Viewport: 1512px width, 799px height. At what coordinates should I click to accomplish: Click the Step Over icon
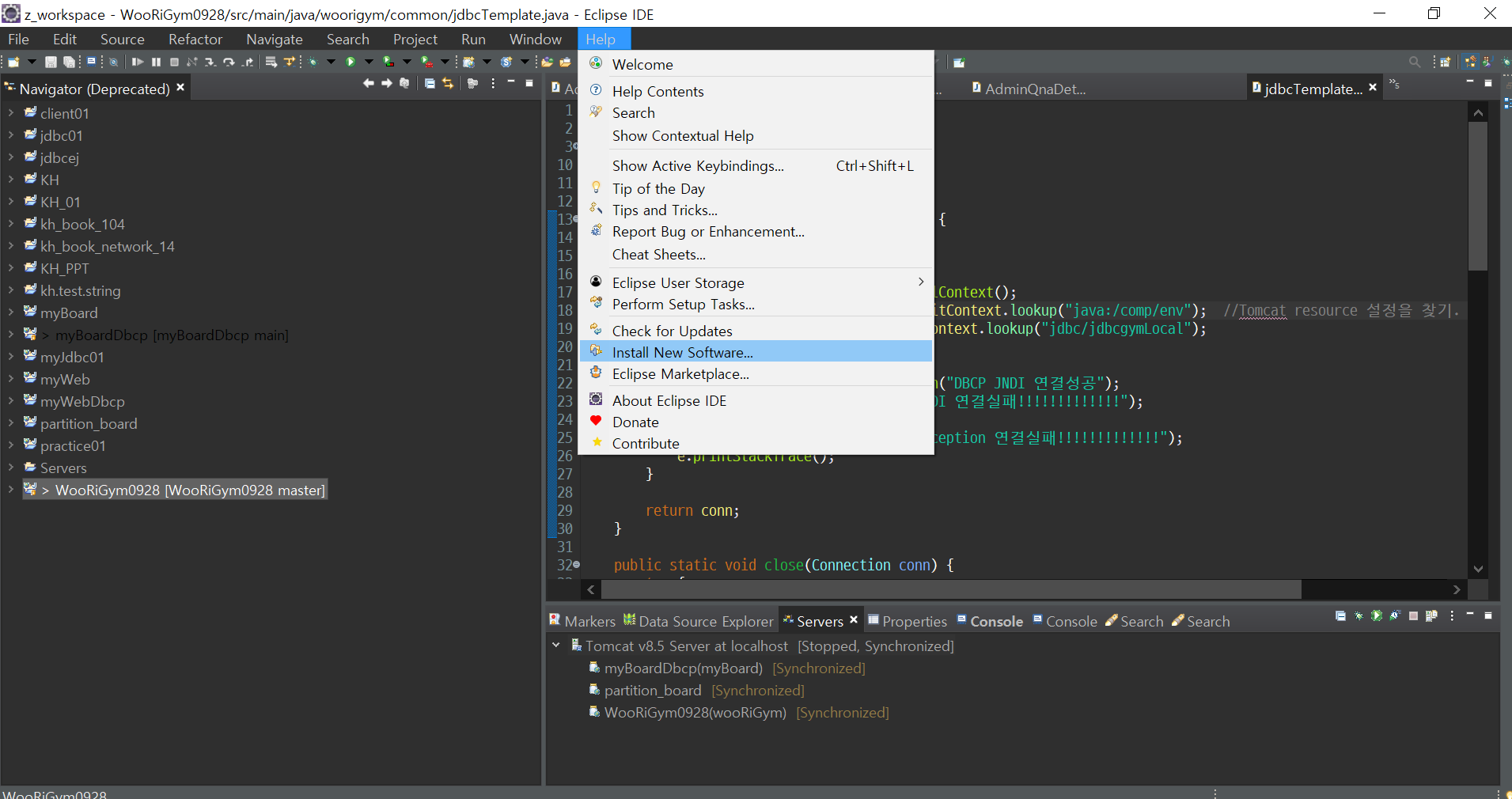coord(229,62)
